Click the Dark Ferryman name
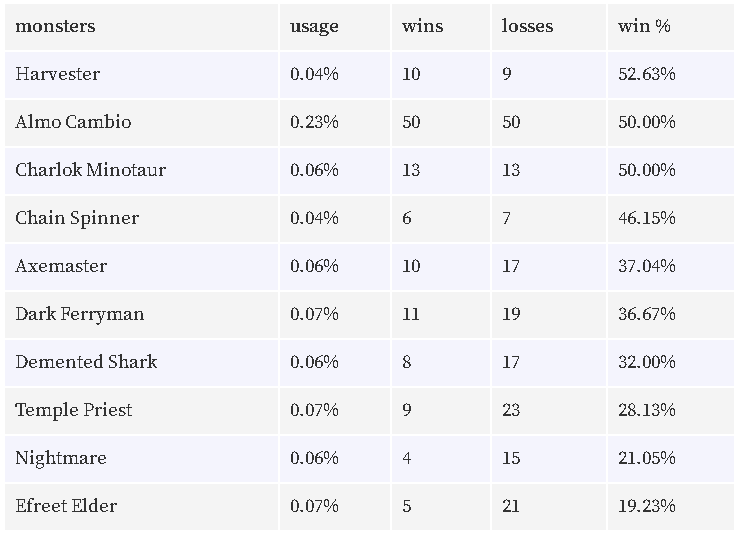 click(80, 314)
